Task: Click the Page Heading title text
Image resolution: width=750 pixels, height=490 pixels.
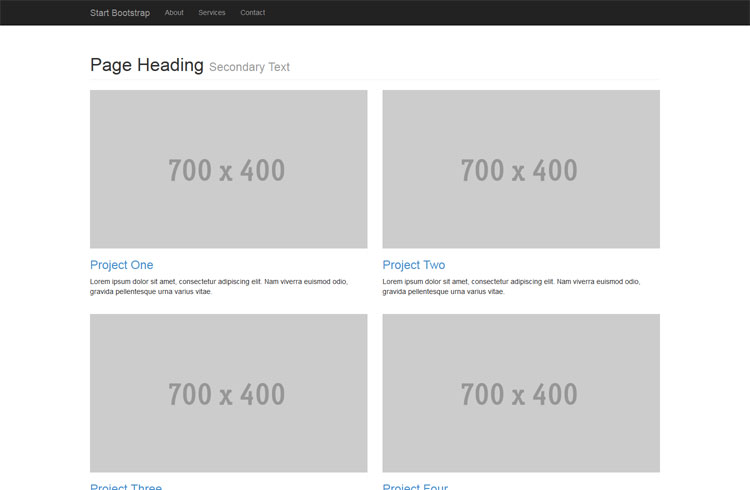Action: click(147, 65)
